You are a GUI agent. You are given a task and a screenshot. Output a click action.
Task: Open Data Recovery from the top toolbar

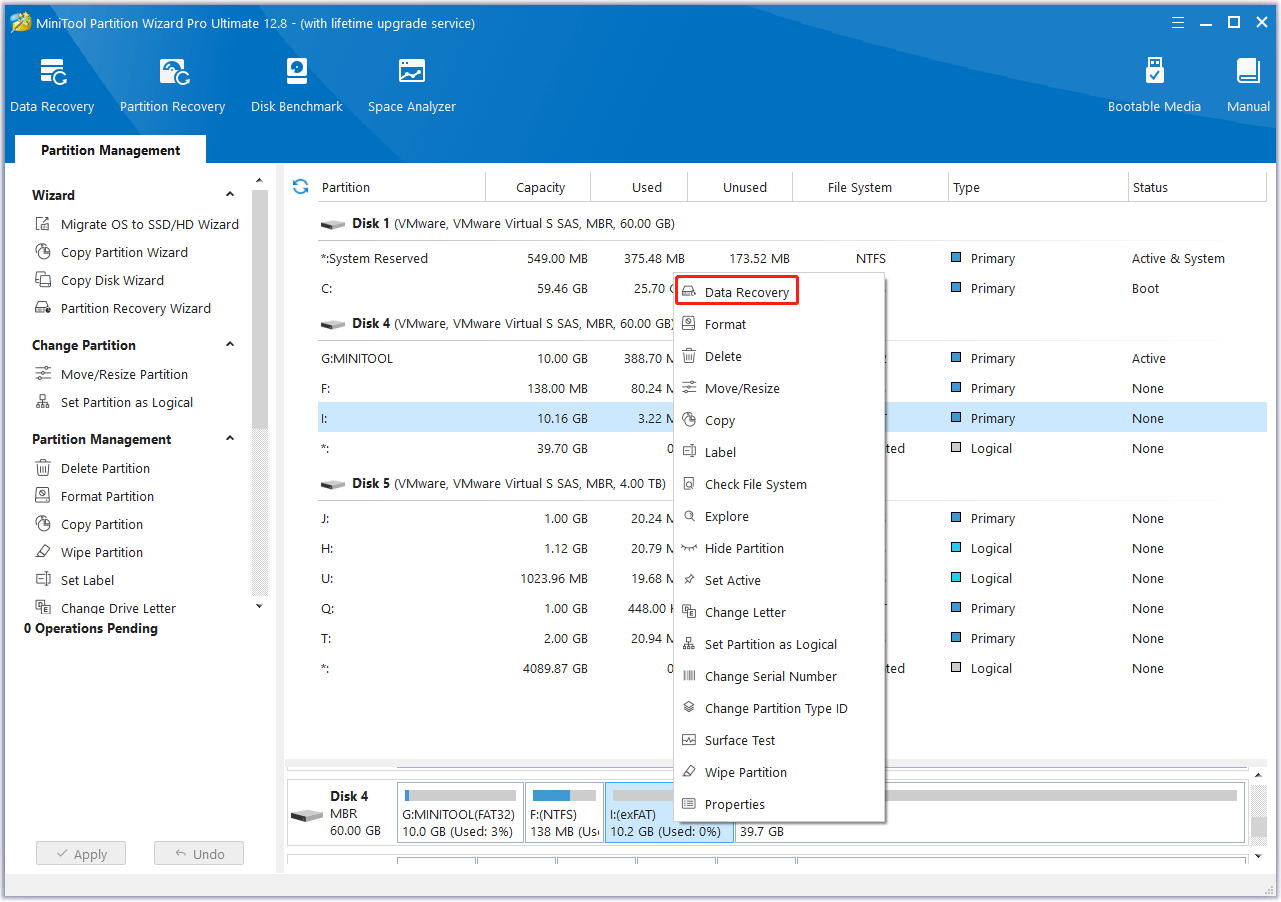[52, 86]
